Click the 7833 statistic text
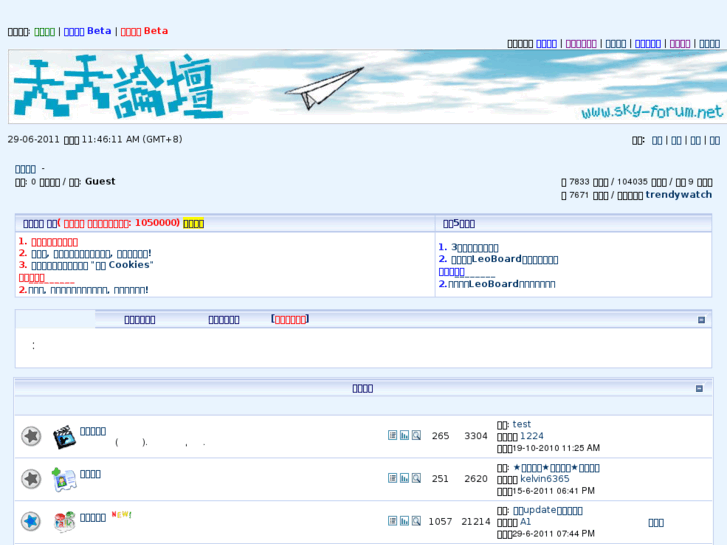Viewport: 727px width, 545px height. click(579, 182)
